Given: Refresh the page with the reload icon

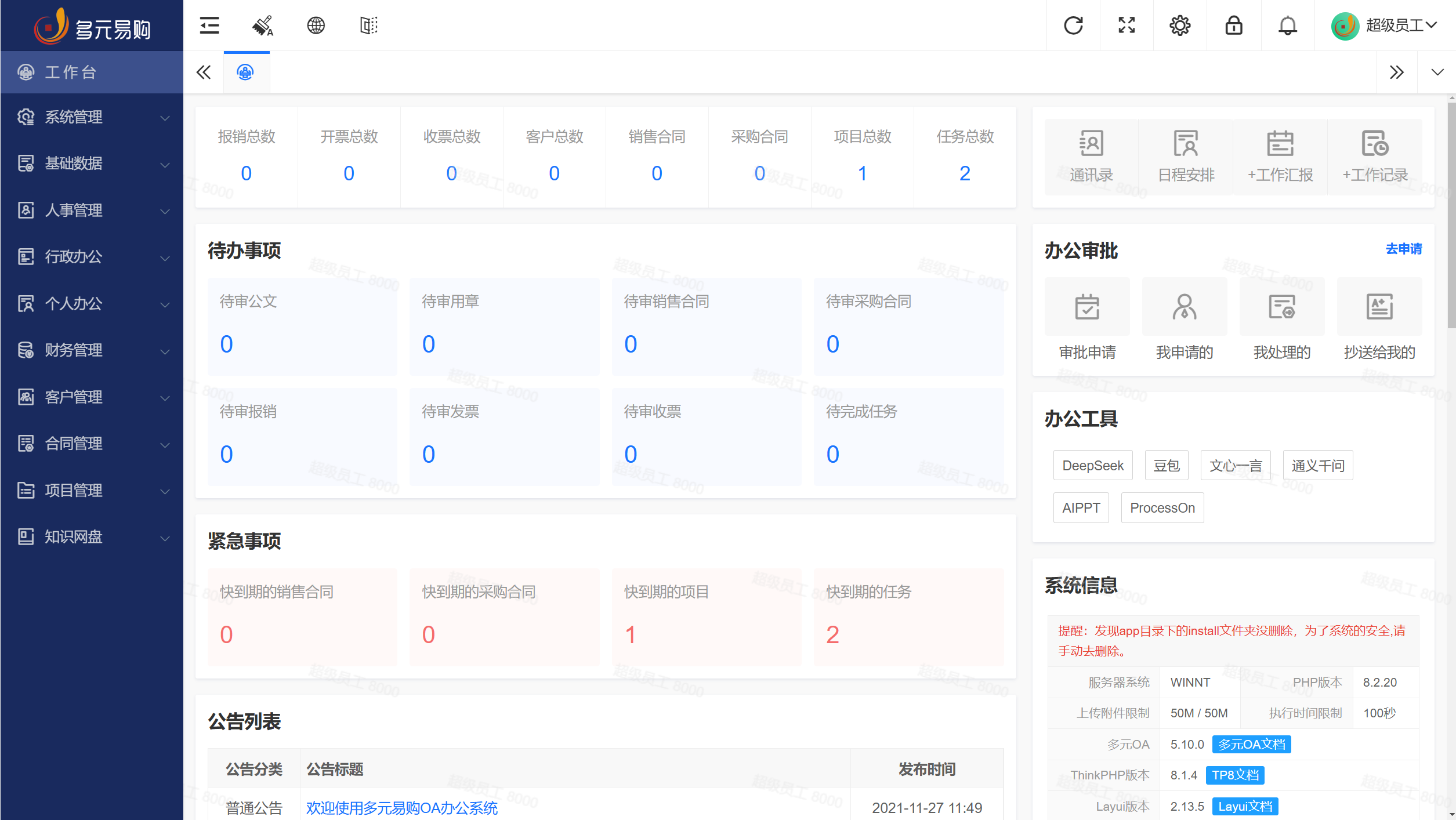Looking at the screenshot, I should 1074,26.
